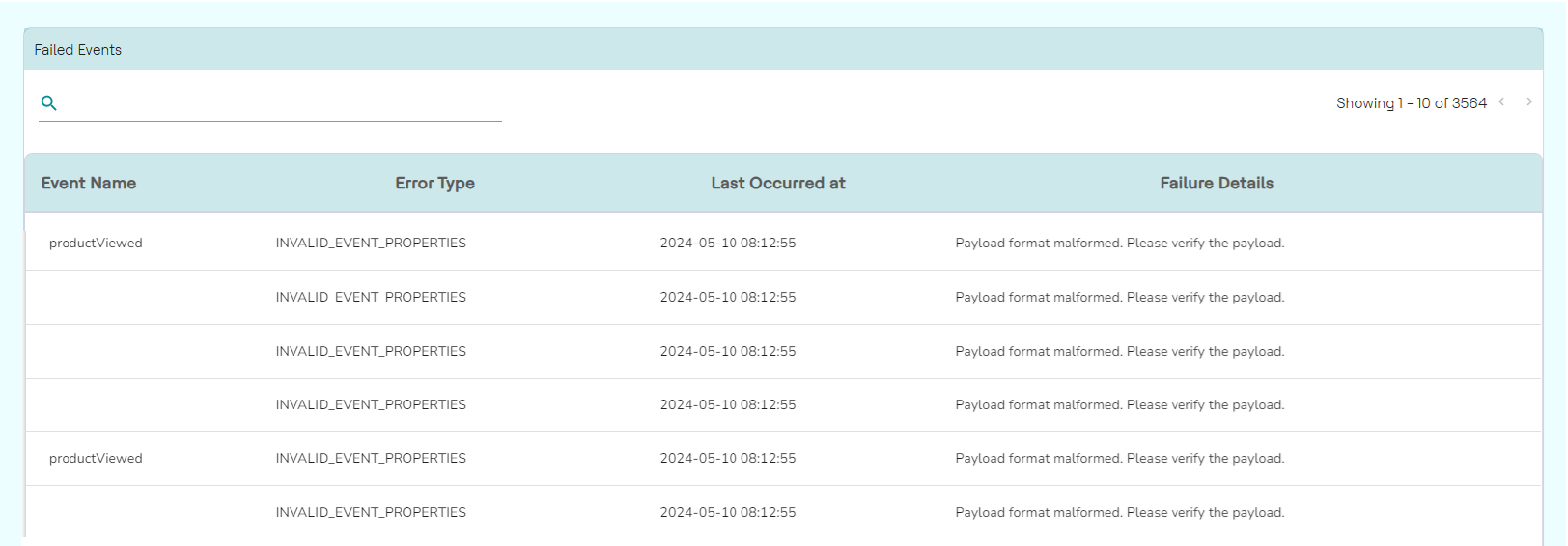Click INVALID_EVENT_PROPERTIES in the first row

coord(371,244)
